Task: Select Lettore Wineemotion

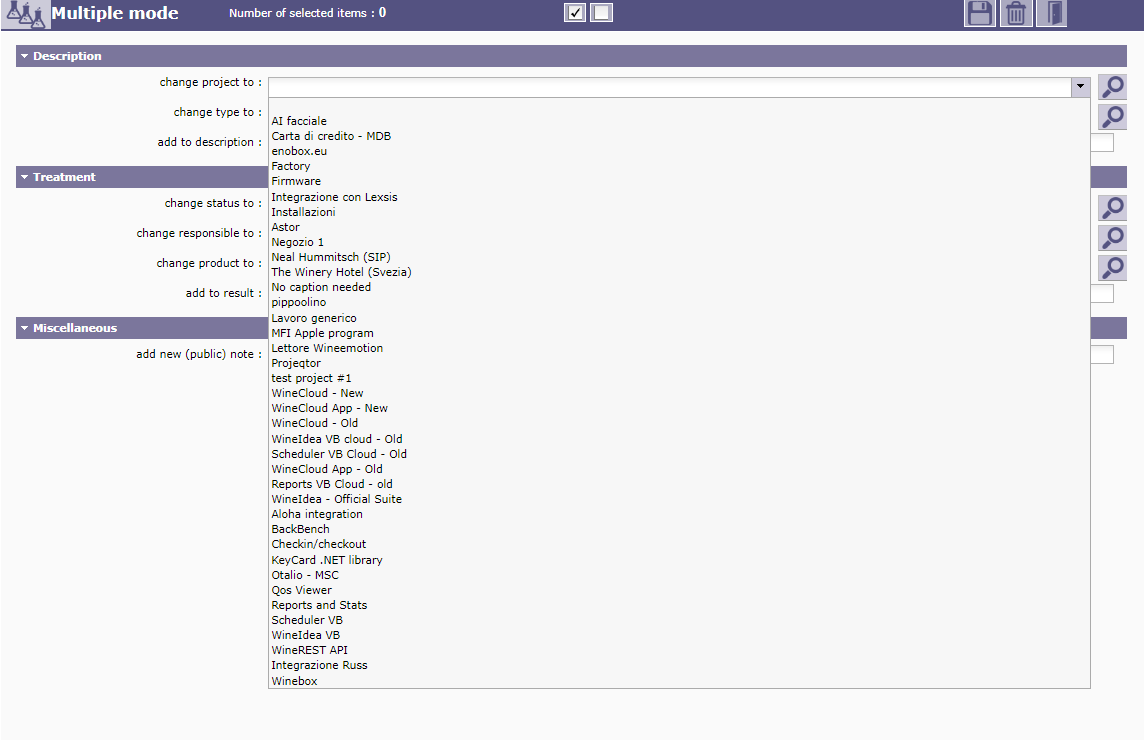Action: point(679,348)
